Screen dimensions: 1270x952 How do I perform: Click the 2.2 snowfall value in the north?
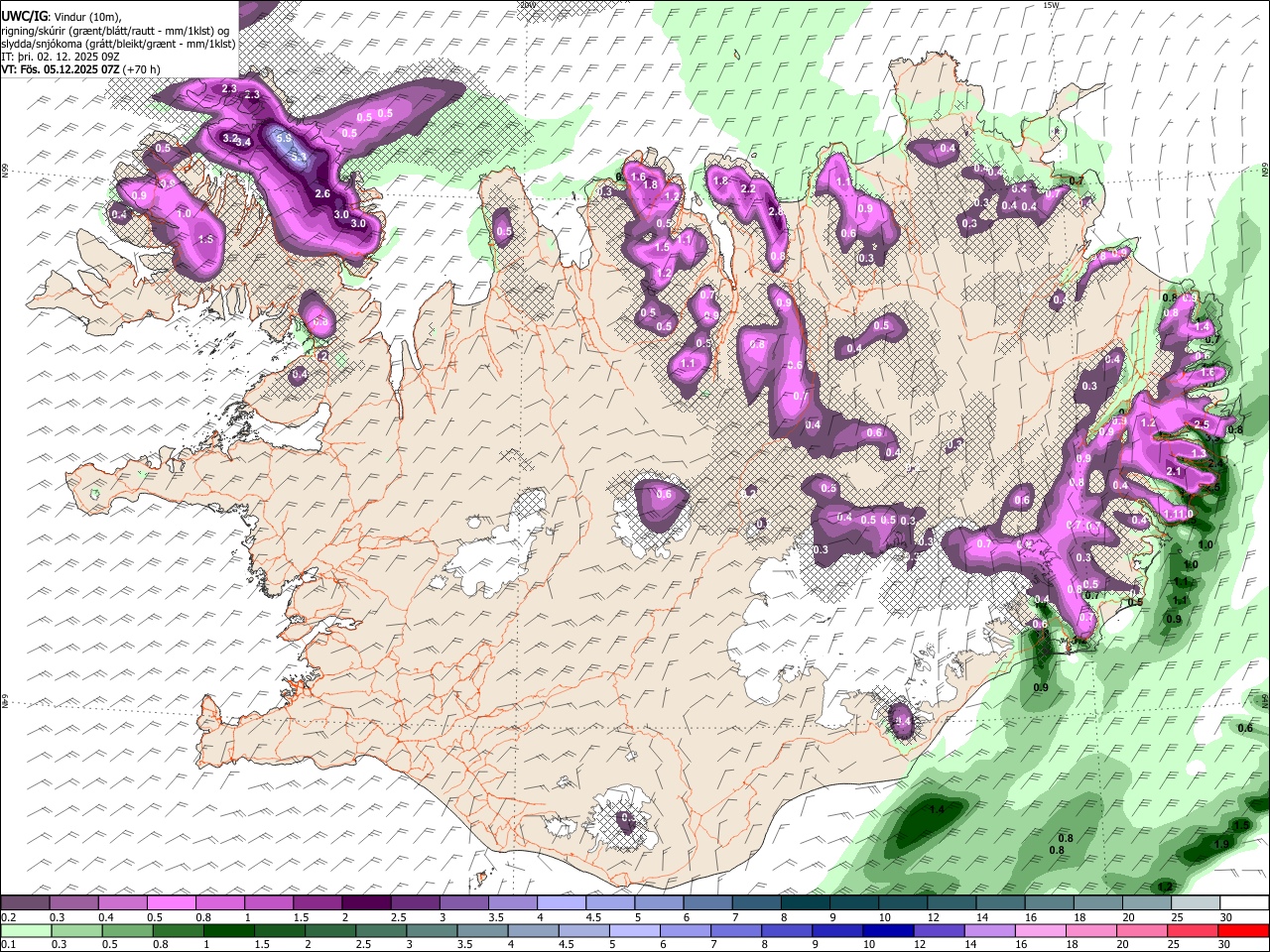[748, 188]
